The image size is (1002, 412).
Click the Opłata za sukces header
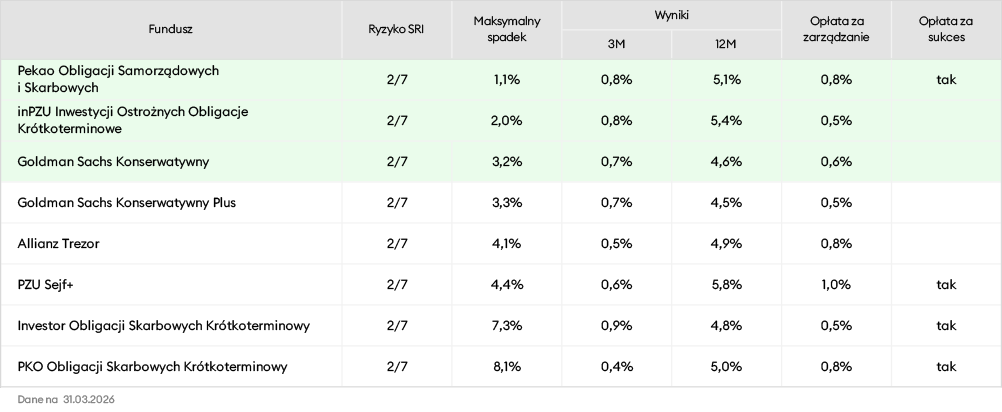tap(946, 29)
